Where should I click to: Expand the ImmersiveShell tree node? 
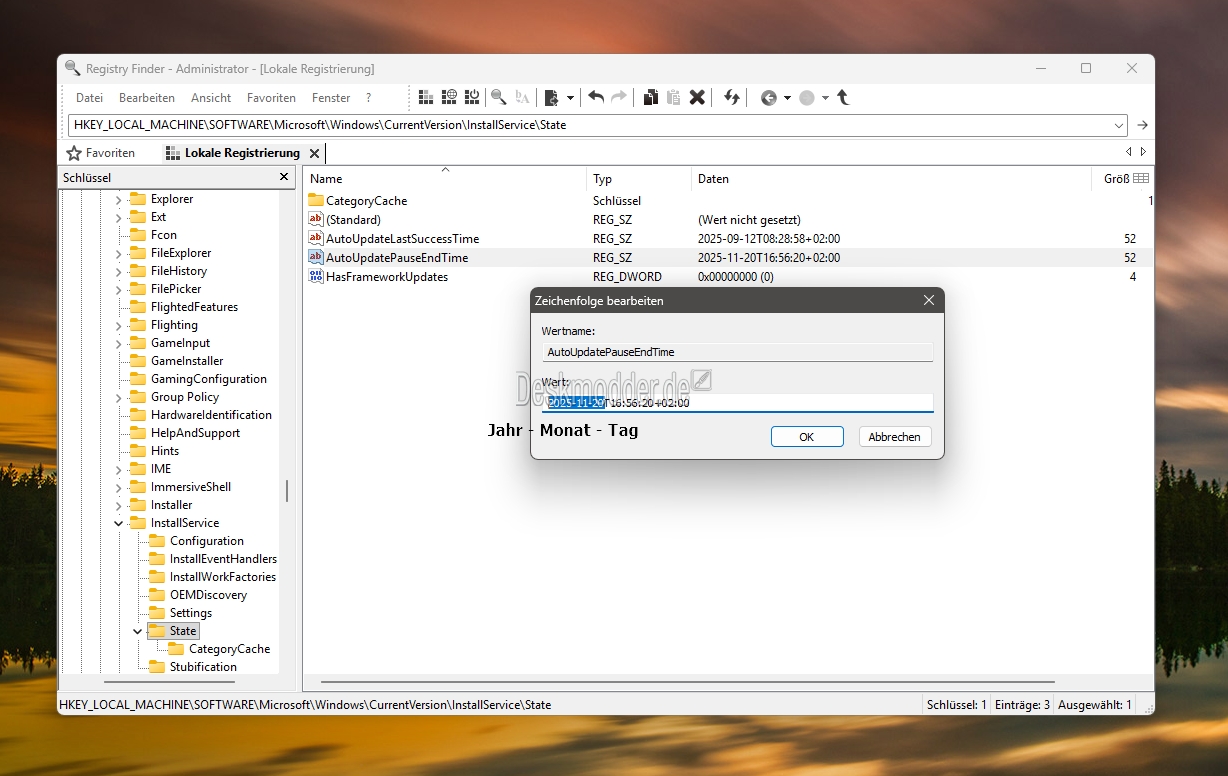(x=118, y=487)
